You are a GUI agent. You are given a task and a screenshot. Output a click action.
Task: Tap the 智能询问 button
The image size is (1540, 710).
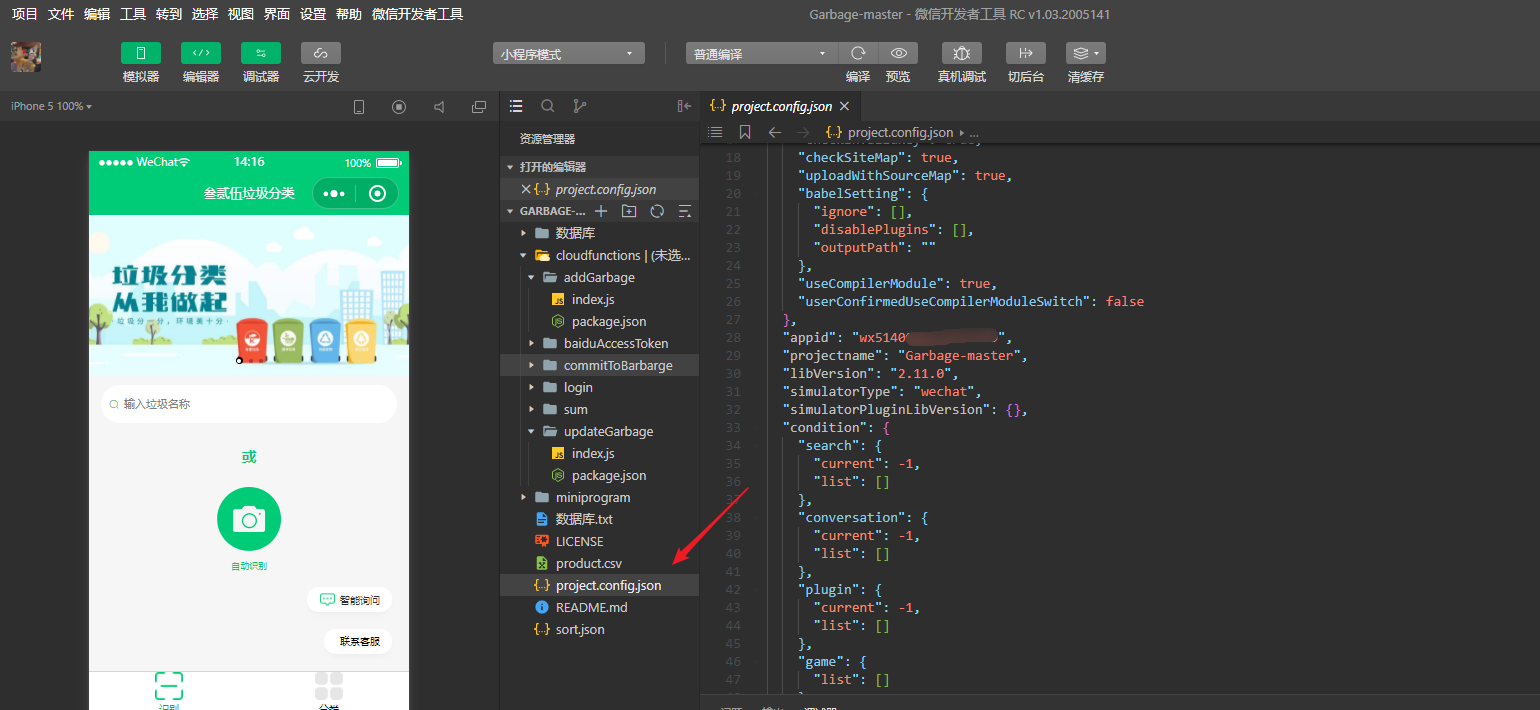coord(349,600)
